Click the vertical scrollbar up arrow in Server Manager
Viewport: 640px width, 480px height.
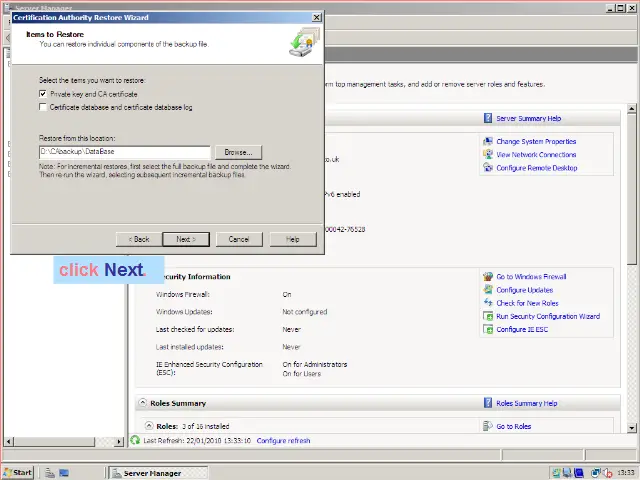tap(631, 109)
